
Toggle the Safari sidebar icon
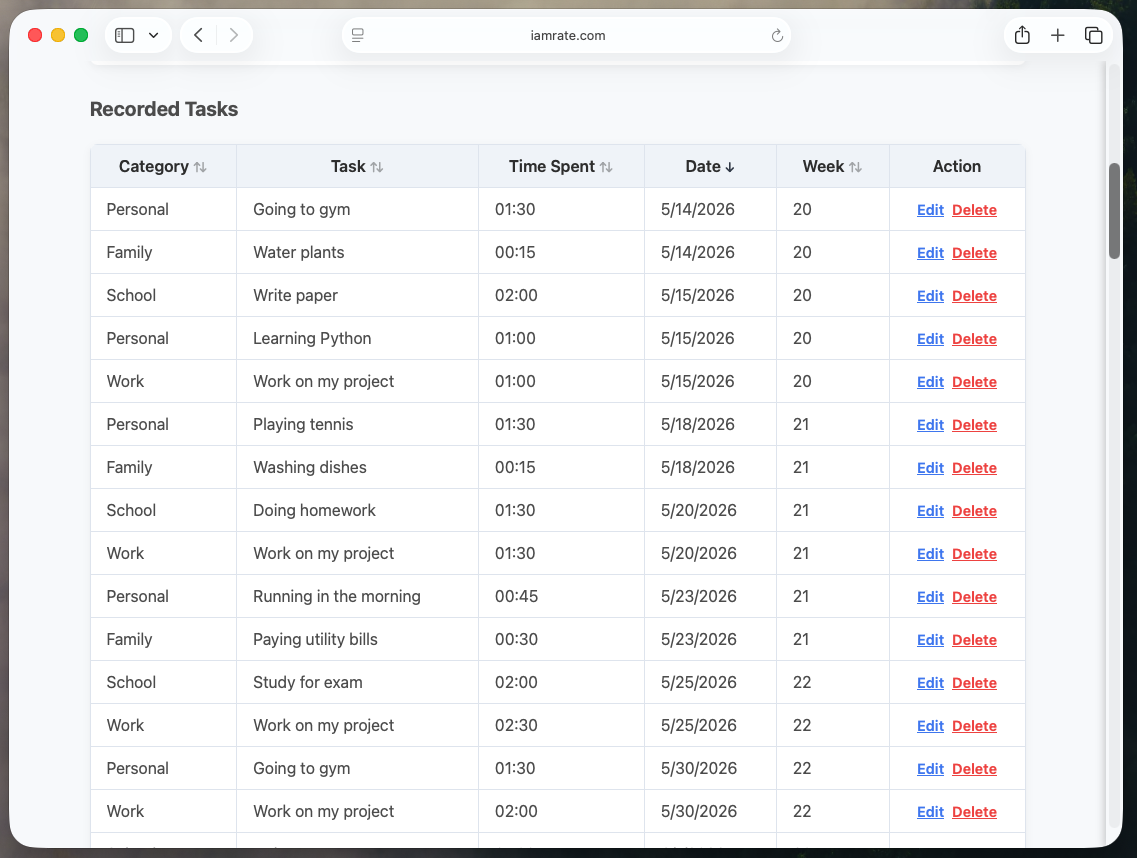click(x=125, y=35)
